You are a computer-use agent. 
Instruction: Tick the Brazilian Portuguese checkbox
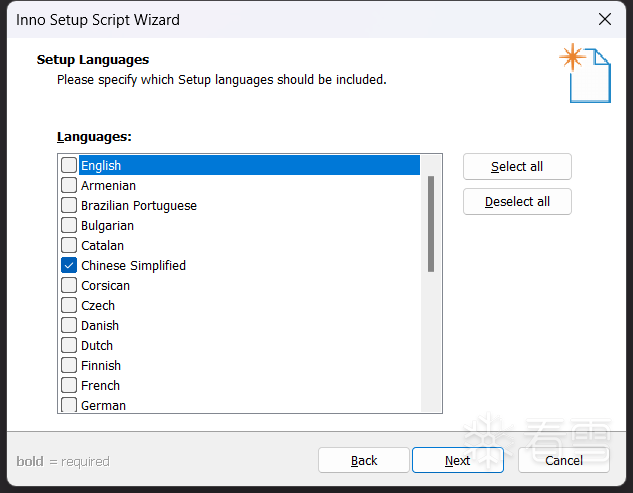[x=69, y=205]
